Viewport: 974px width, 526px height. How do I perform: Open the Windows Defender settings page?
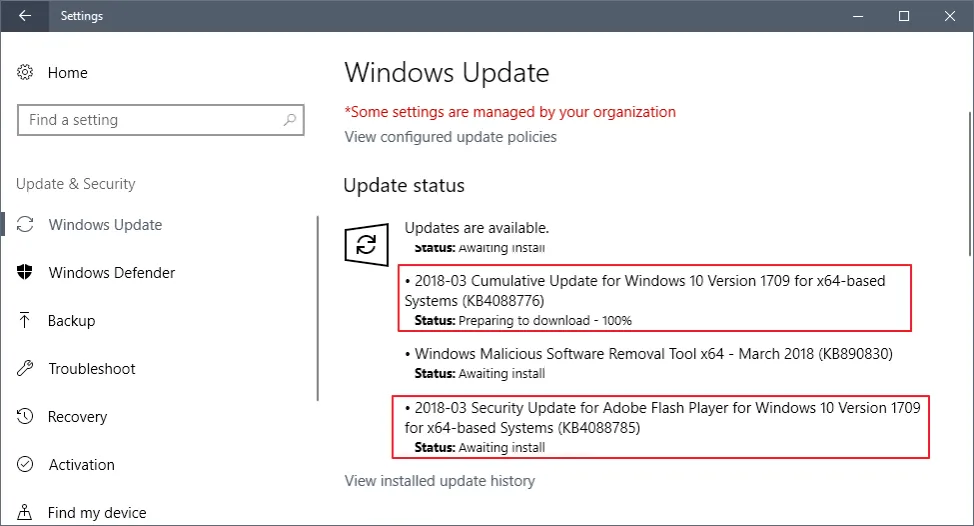tap(112, 273)
